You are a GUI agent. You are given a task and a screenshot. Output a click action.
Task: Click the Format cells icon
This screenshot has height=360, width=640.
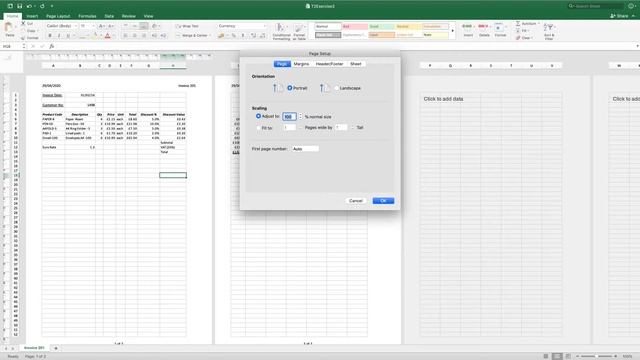coord(499,27)
